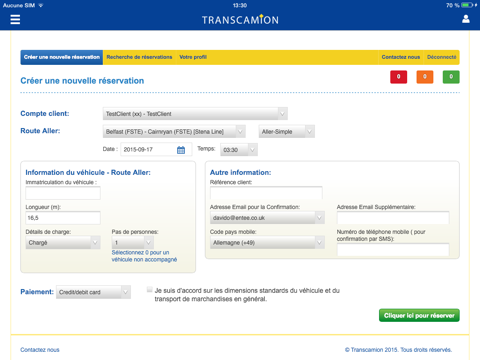Click the Déconnecté tab
The height and width of the screenshot is (360, 480).
(441, 57)
